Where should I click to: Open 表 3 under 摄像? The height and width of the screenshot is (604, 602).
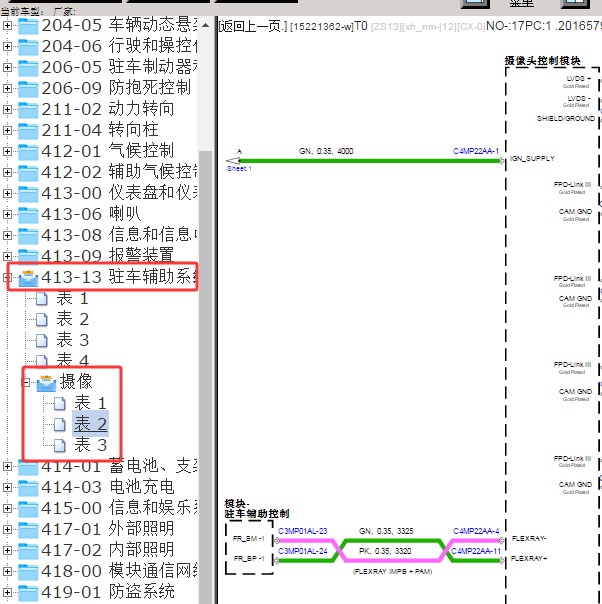coord(91,446)
